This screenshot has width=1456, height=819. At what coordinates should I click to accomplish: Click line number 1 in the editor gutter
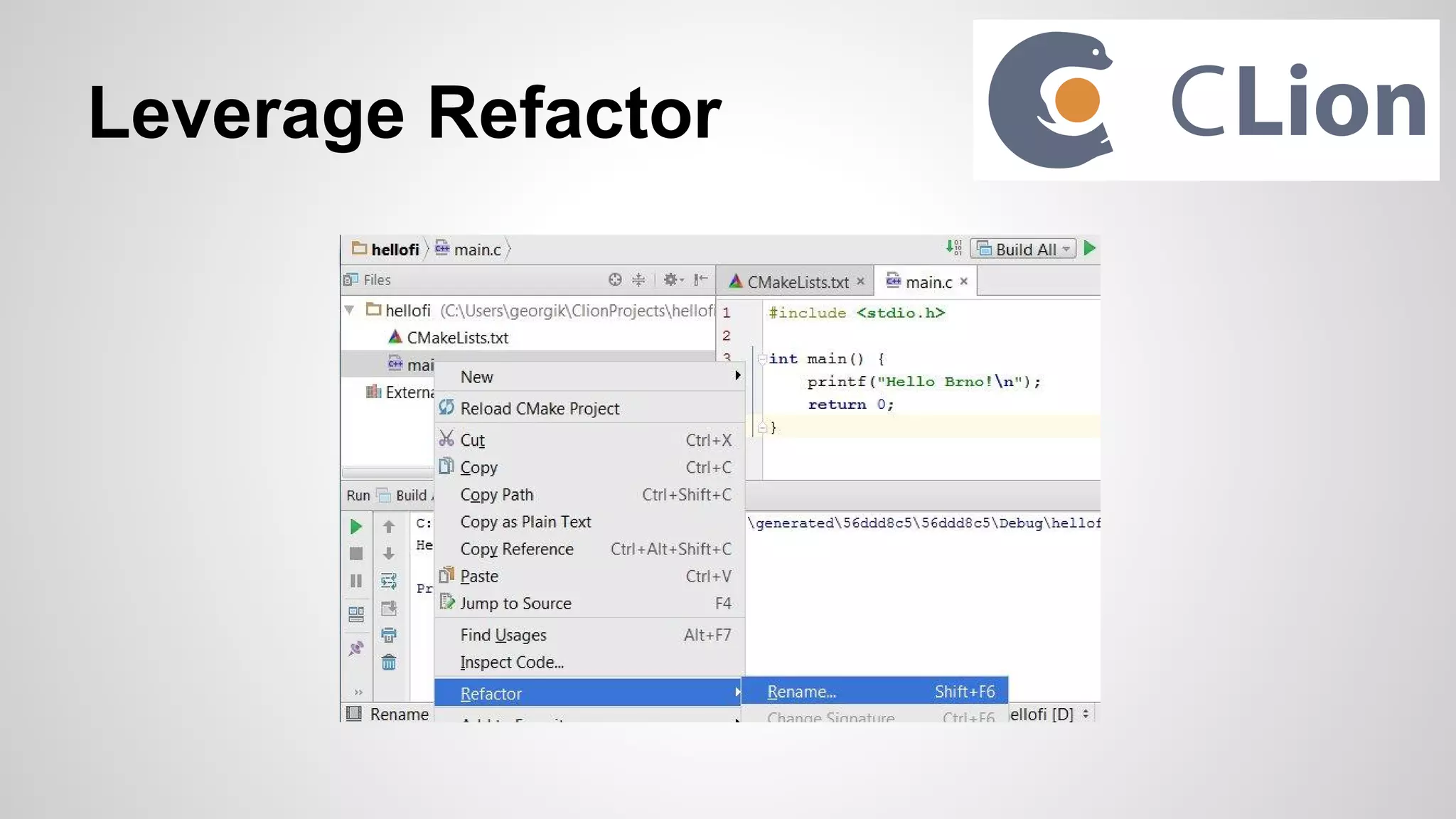click(x=727, y=312)
